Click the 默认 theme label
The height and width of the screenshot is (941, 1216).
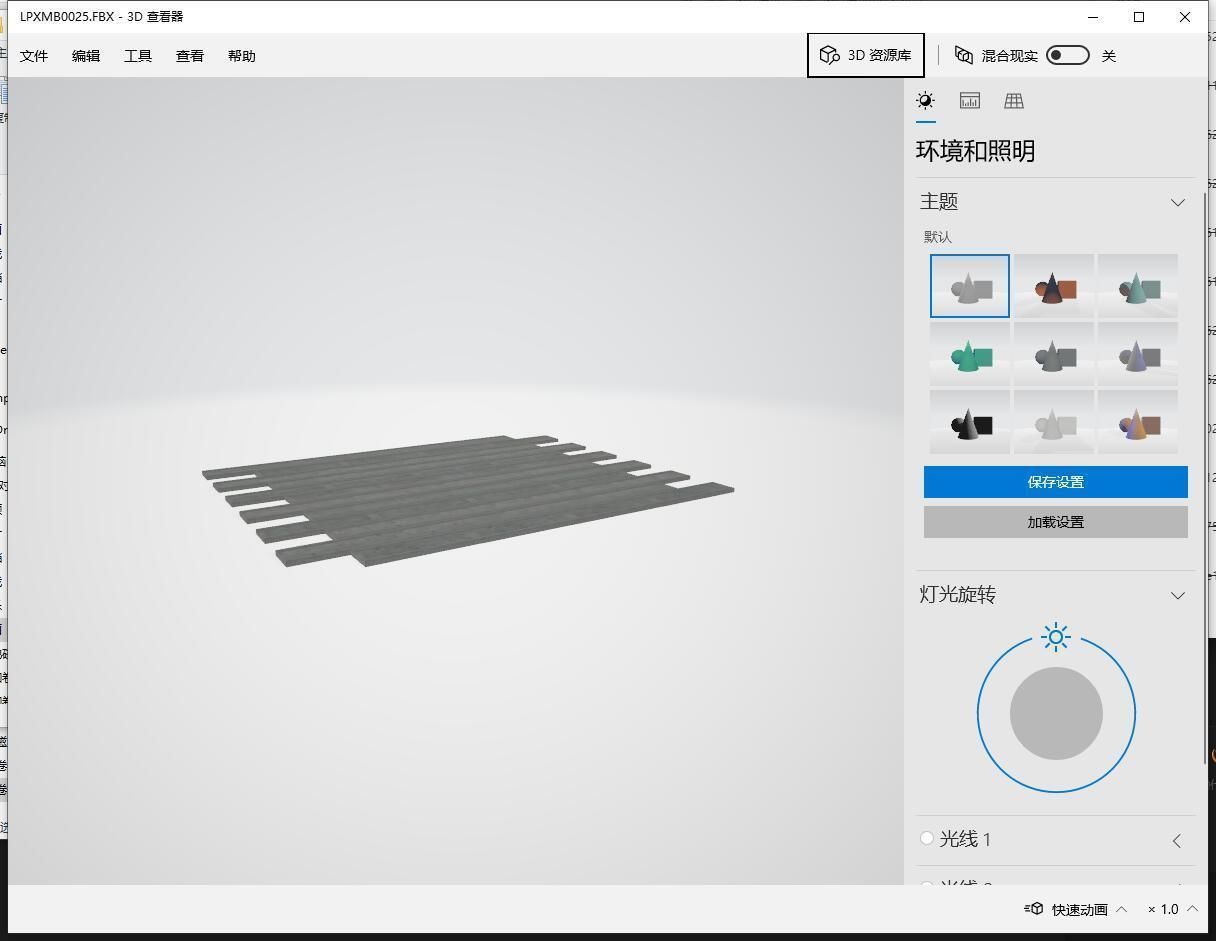coord(938,237)
